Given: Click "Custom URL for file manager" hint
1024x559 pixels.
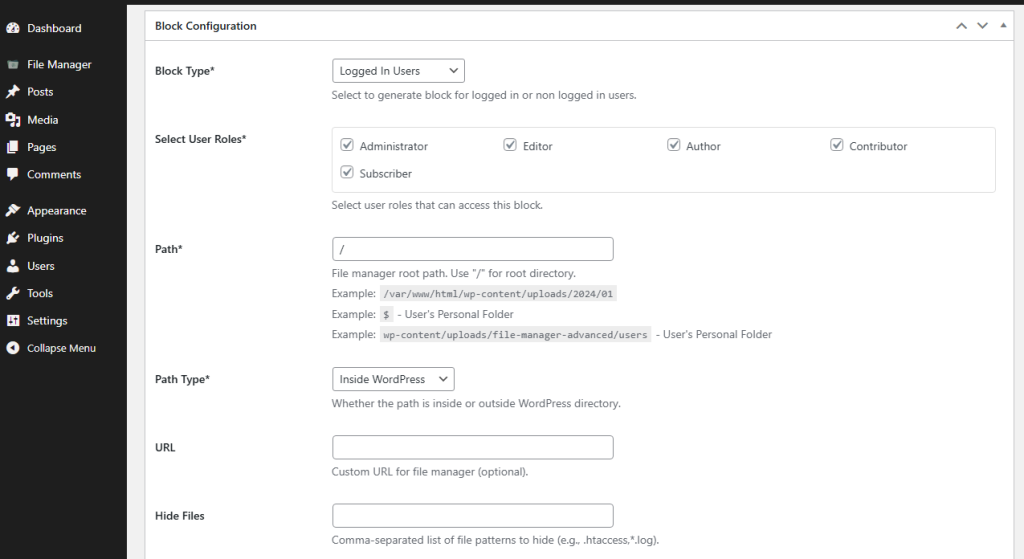Looking at the screenshot, I should coord(430,471).
